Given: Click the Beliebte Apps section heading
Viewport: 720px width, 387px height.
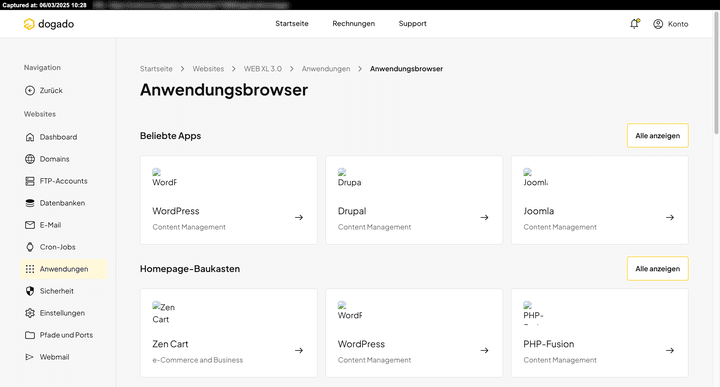Looking at the screenshot, I should pos(170,136).
